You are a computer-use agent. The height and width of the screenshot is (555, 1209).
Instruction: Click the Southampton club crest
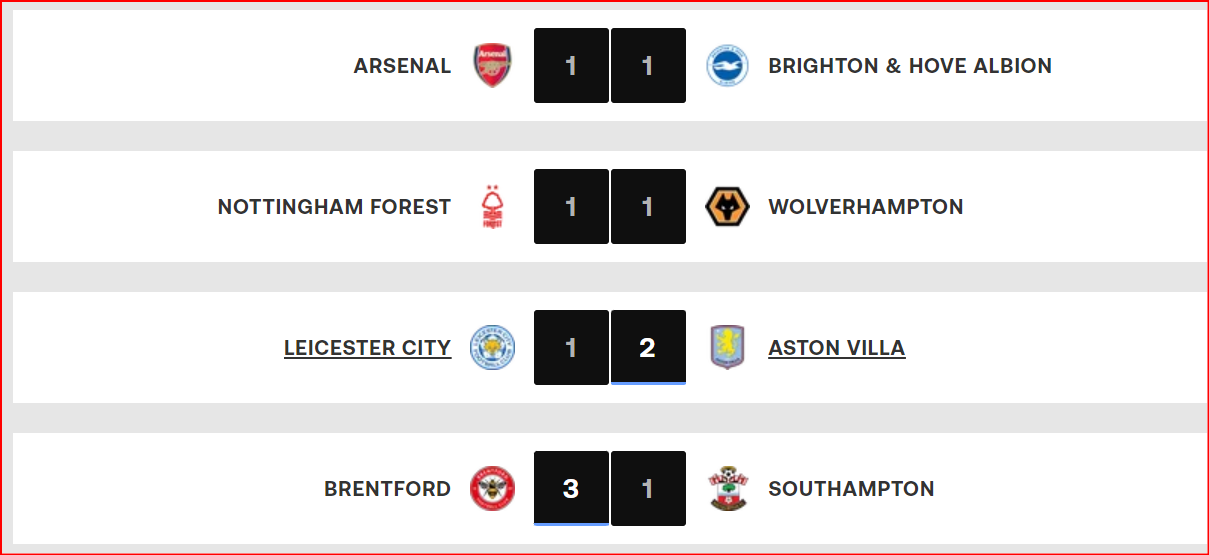click(727, 489)
